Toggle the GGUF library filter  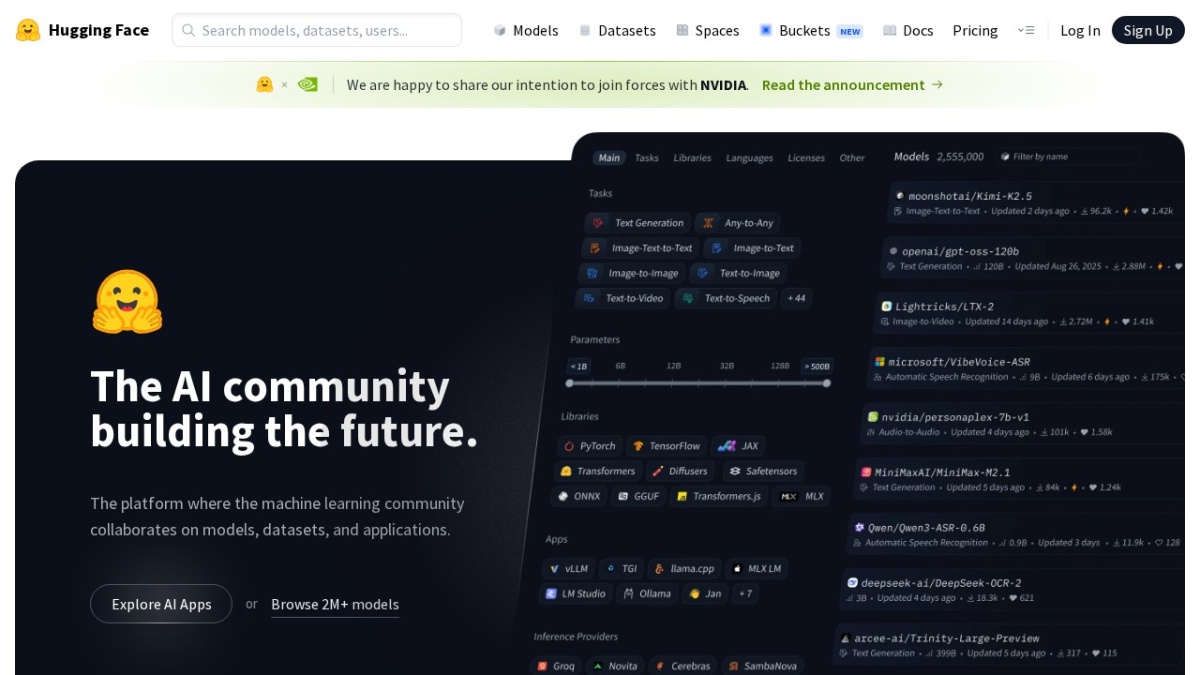[x=638, y=496]
